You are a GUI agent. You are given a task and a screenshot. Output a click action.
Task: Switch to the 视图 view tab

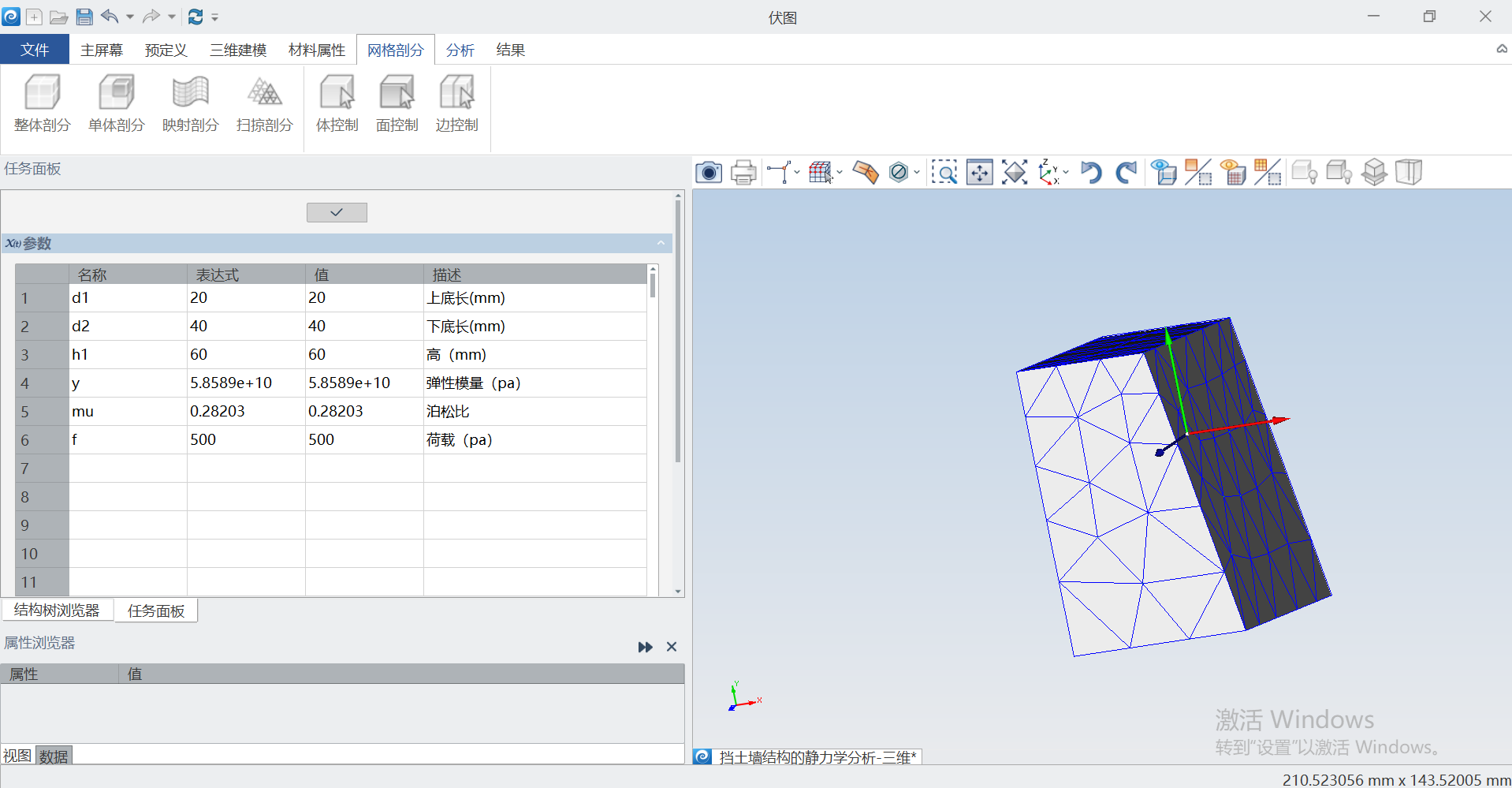[17, 756]
